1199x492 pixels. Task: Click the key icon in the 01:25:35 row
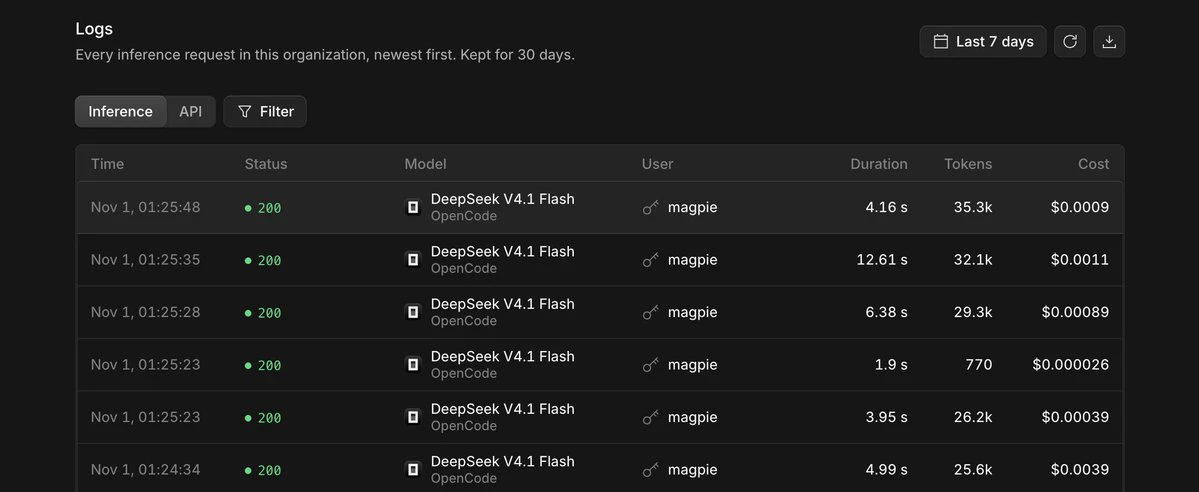651,260
